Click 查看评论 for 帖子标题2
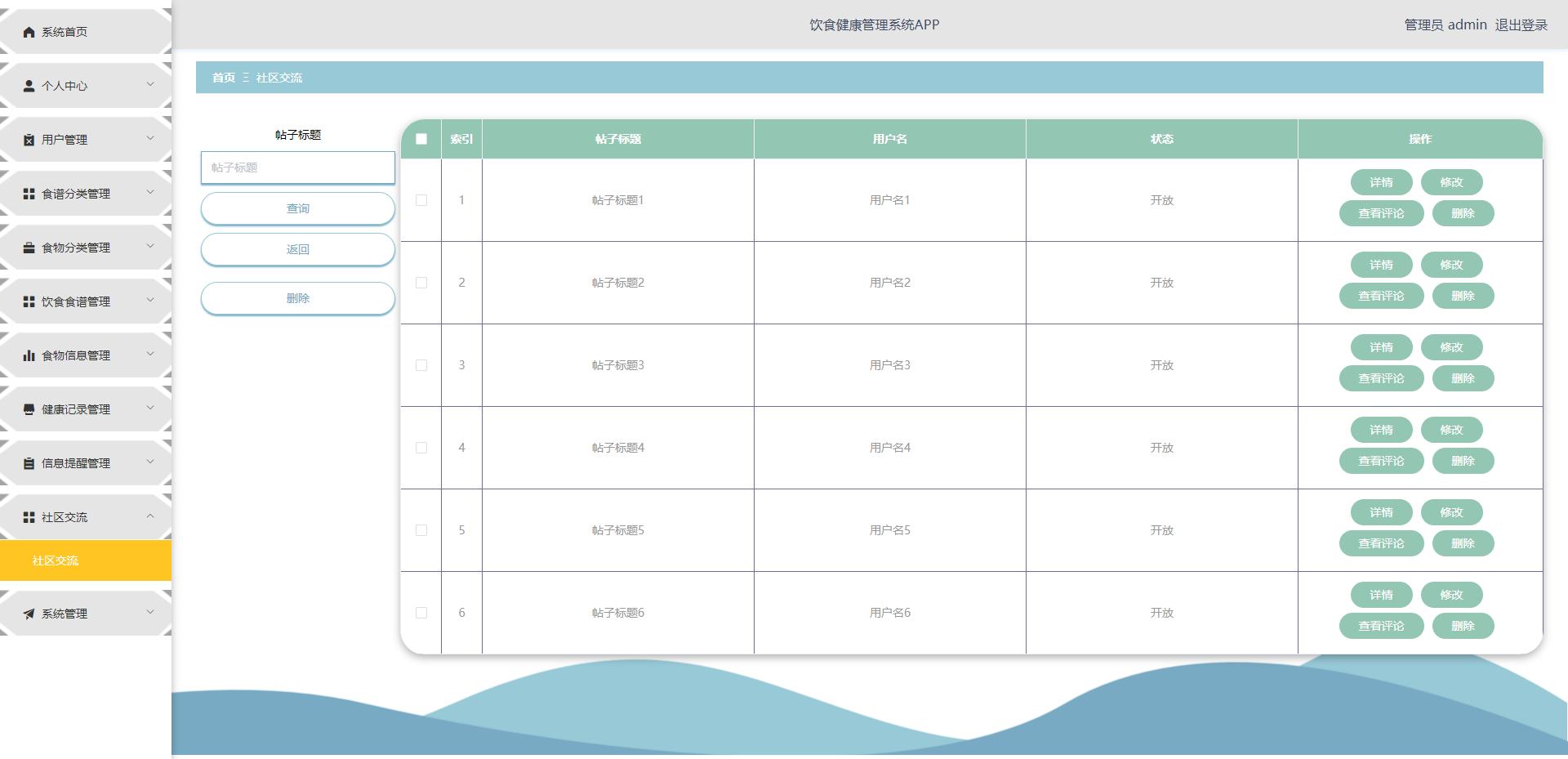 [1381, 296]
